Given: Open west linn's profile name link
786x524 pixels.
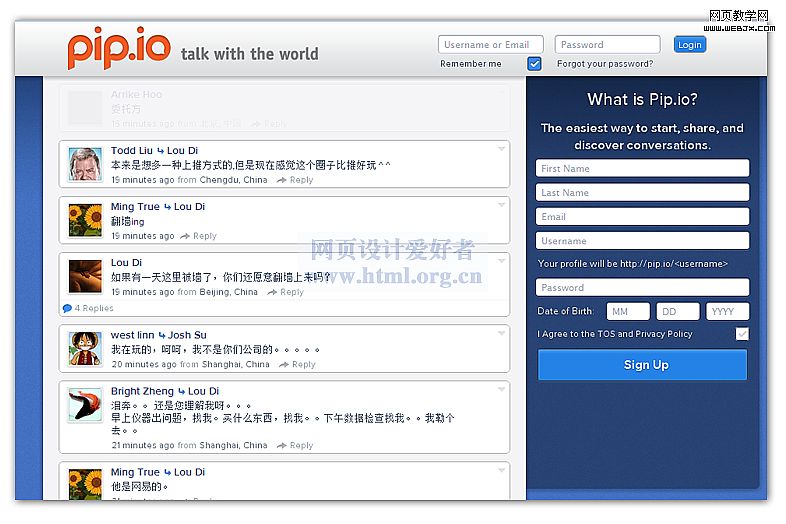Looking at the screenshot, I should pyautogui.click(x=132, y=335).
